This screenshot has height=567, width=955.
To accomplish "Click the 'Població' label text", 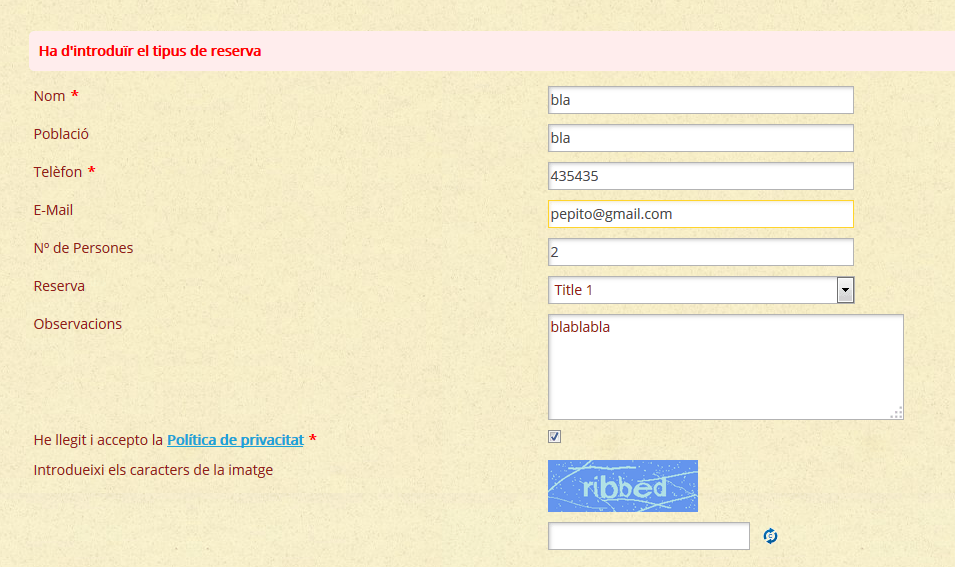I will tap(61, 134).
